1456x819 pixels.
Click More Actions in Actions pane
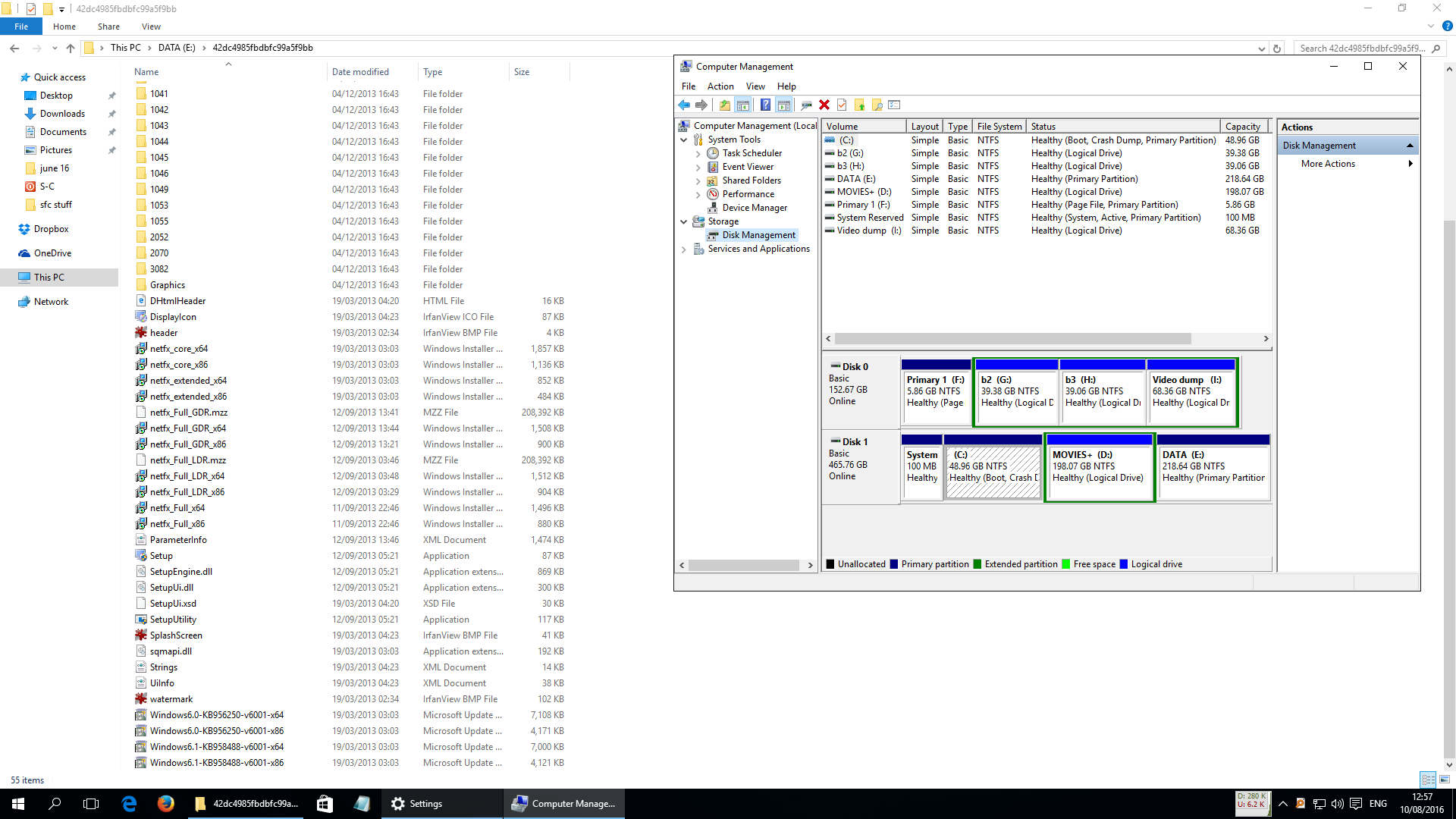click(x=1328, y=164)
